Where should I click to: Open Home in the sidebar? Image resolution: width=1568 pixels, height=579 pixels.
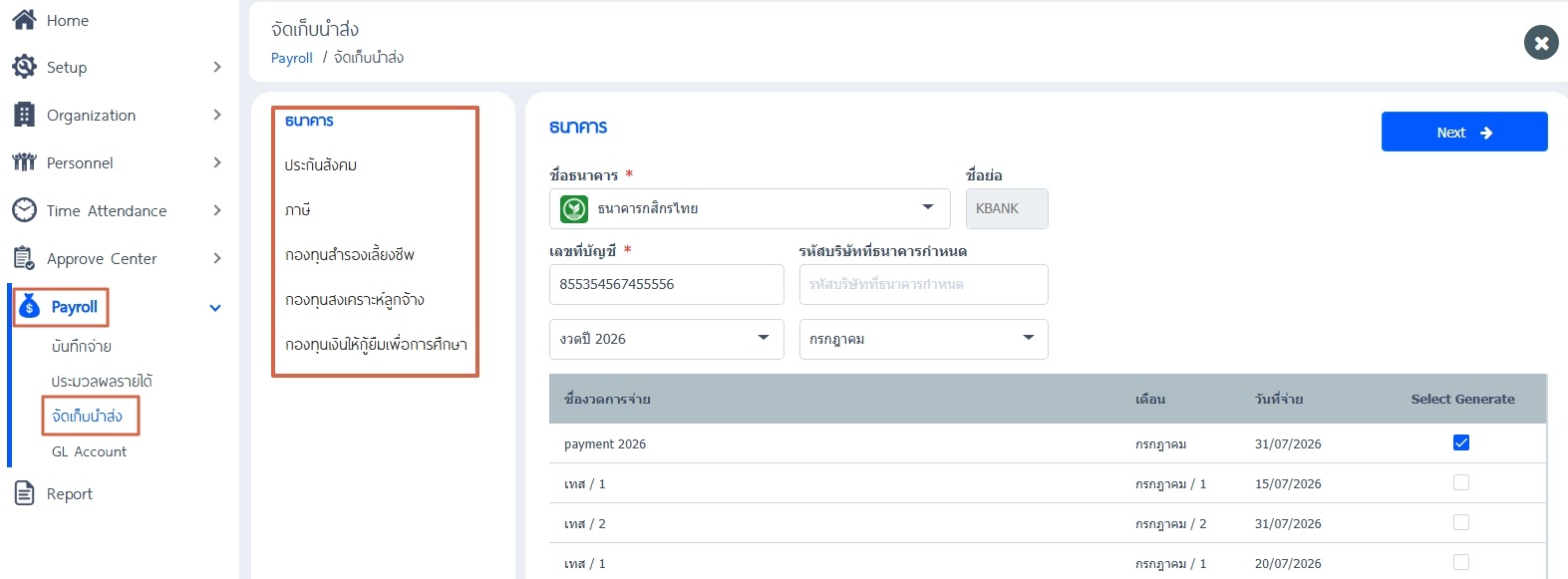68,20
